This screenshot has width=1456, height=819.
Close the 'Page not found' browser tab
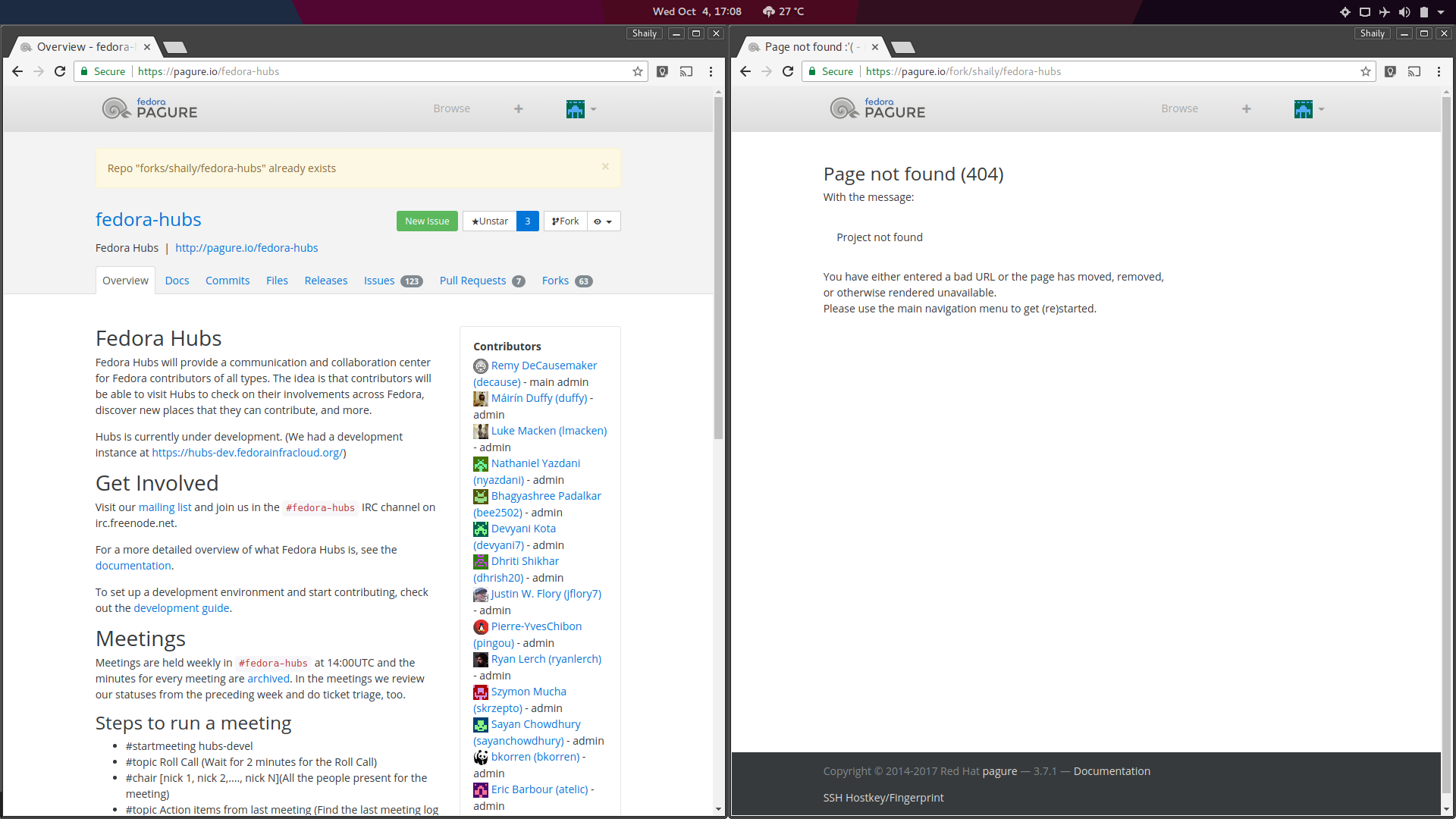point(875,47)
